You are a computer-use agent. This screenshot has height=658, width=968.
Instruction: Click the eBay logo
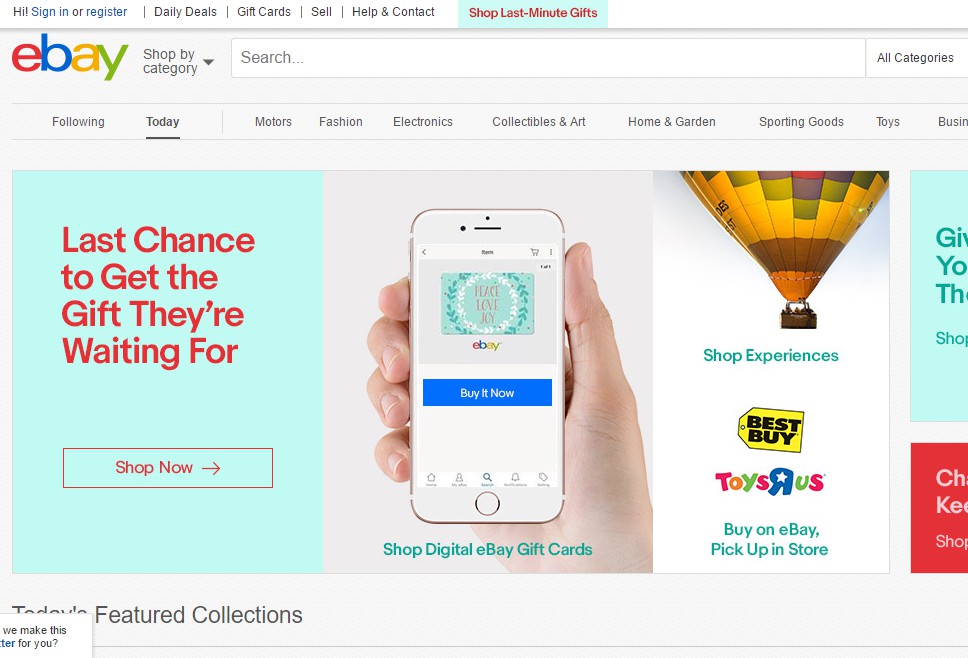coord(70,57)
